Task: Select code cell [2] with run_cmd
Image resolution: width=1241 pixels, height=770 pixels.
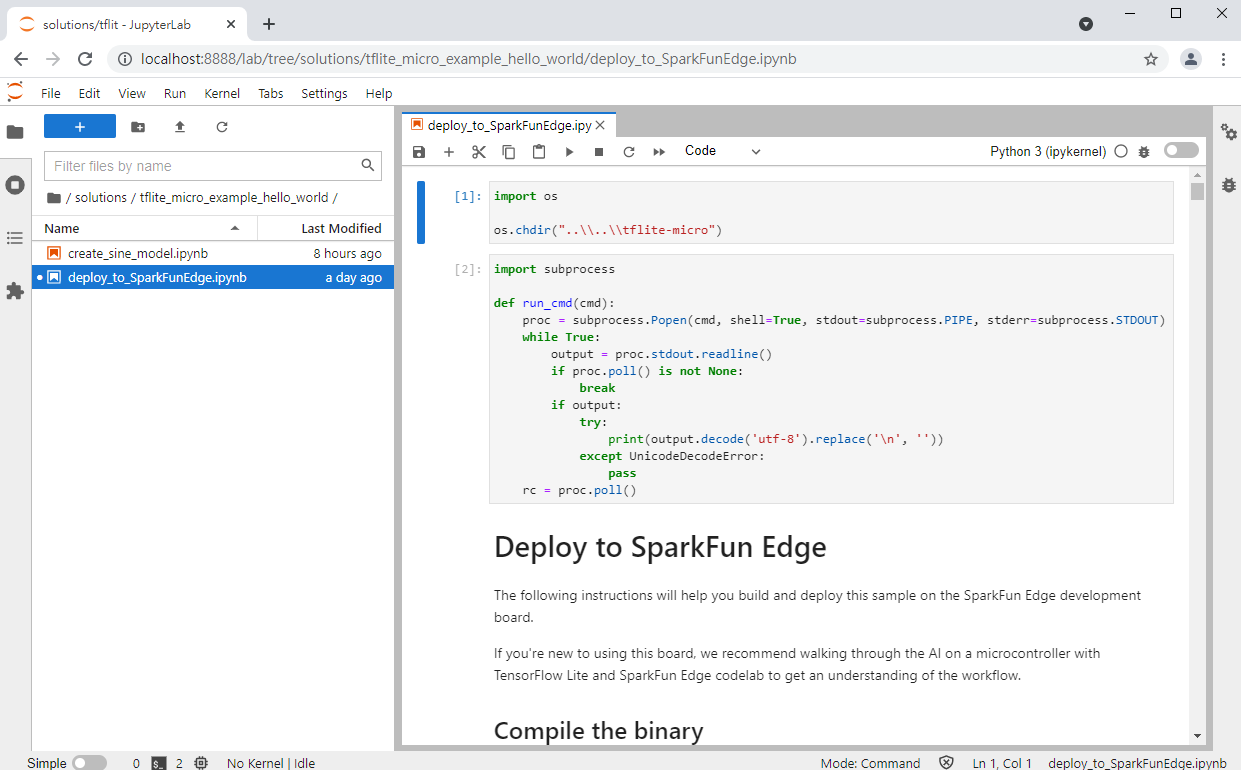Action: tap(831, 379)
